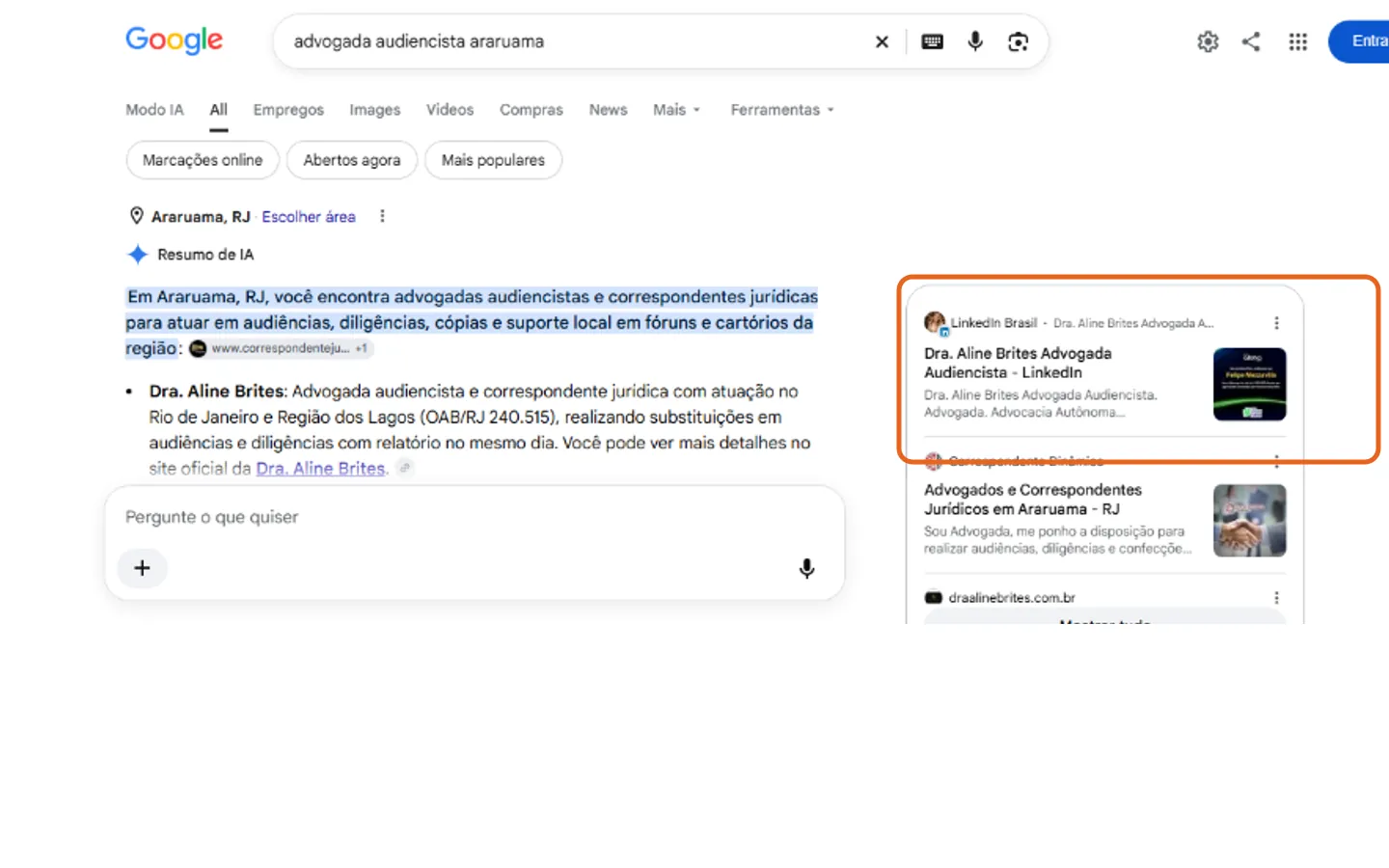
Task: Start voice search from search bar microphone
Action: click(975, 41)
